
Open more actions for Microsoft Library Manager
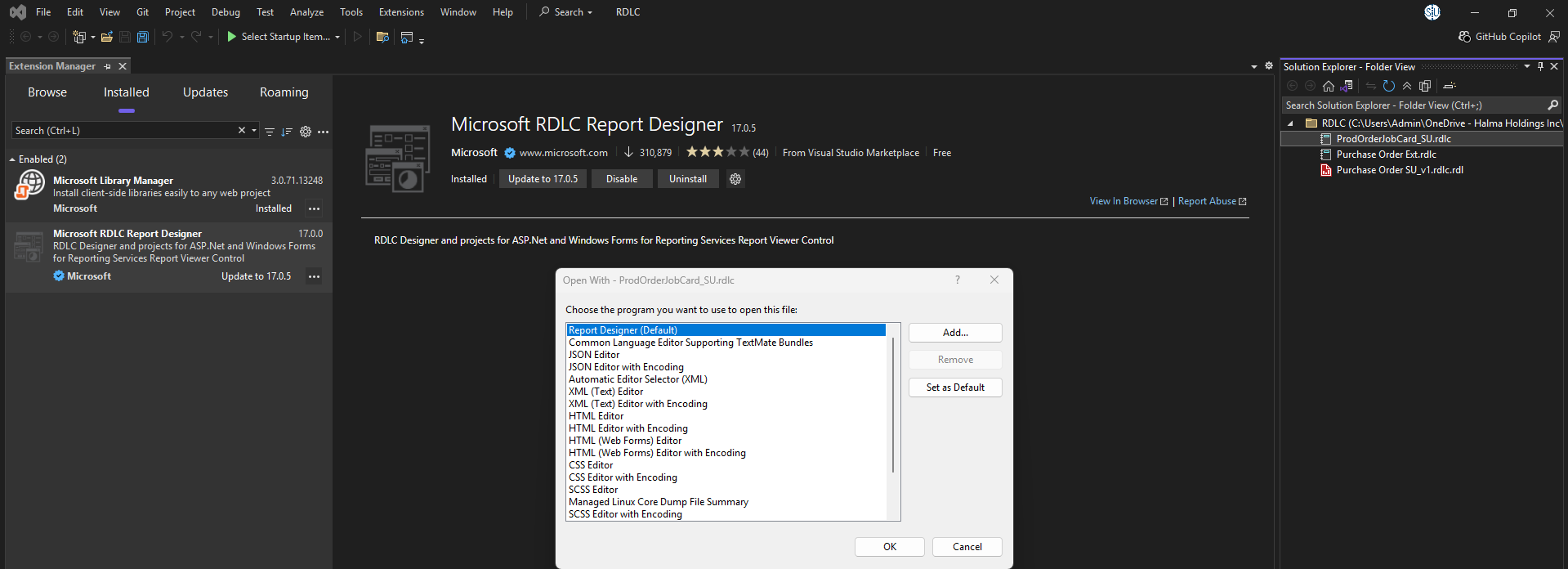coord(314,208)
